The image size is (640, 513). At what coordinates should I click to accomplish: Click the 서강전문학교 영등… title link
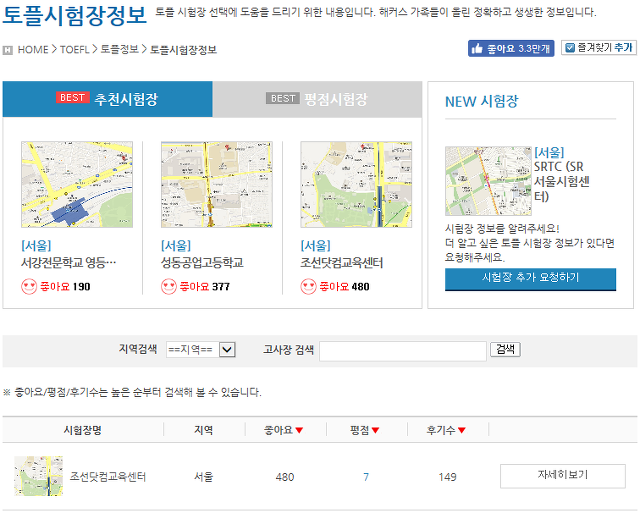coord(69,262)
